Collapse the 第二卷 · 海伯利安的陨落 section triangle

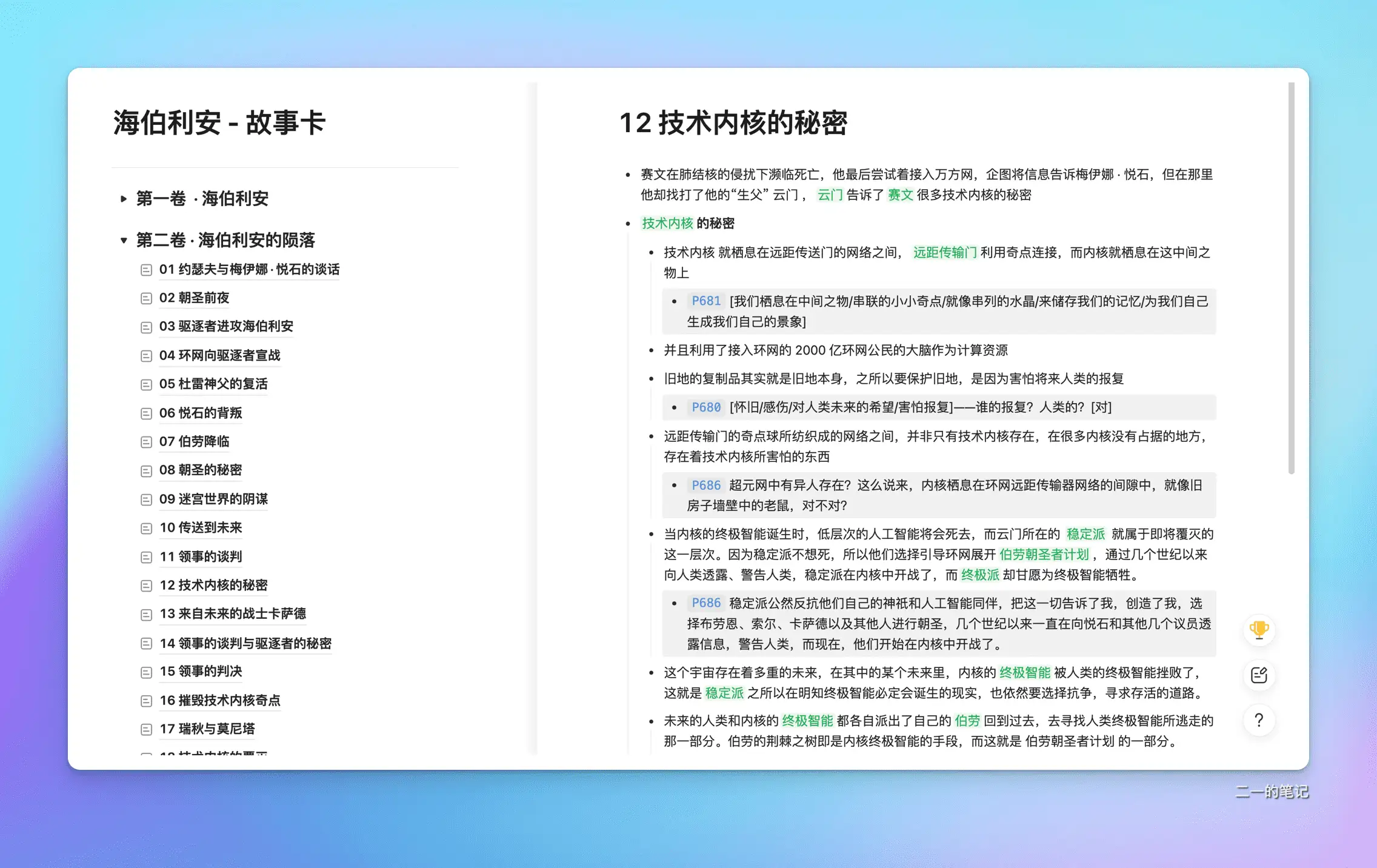click(124, 240)
